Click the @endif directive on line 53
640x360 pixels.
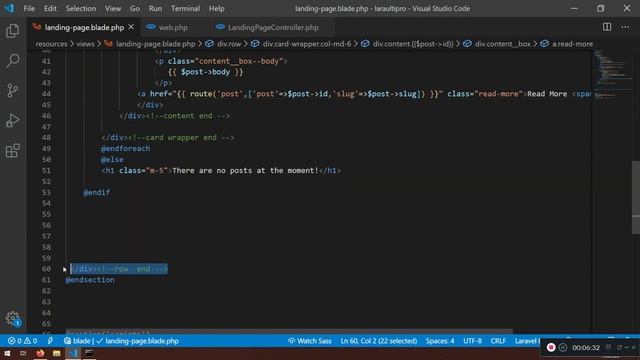pos(97,192)
